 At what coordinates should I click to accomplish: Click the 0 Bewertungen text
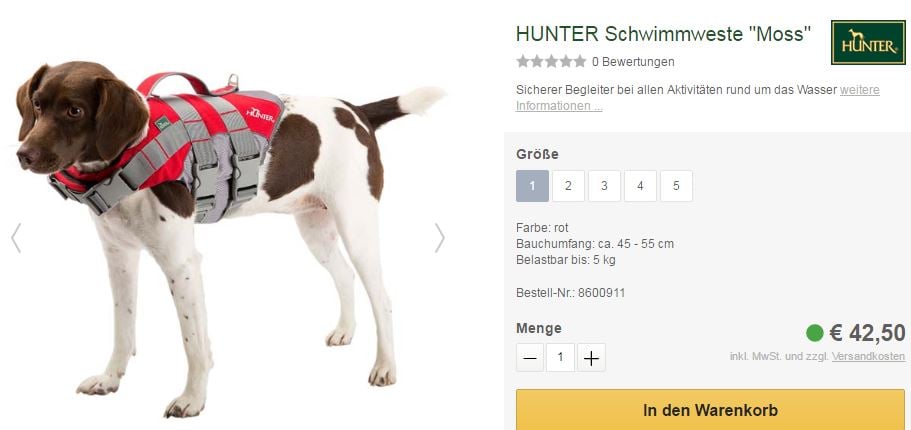click(633, 62)
